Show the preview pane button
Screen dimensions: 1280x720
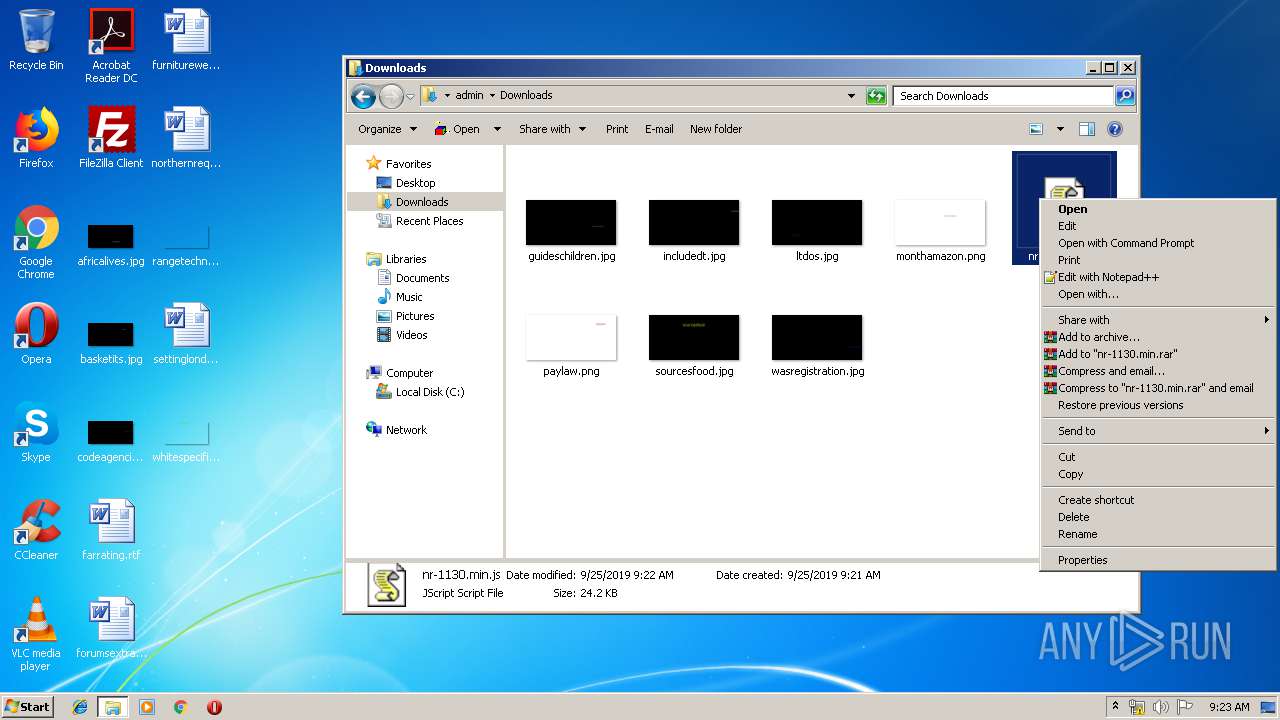point(1087,129)
